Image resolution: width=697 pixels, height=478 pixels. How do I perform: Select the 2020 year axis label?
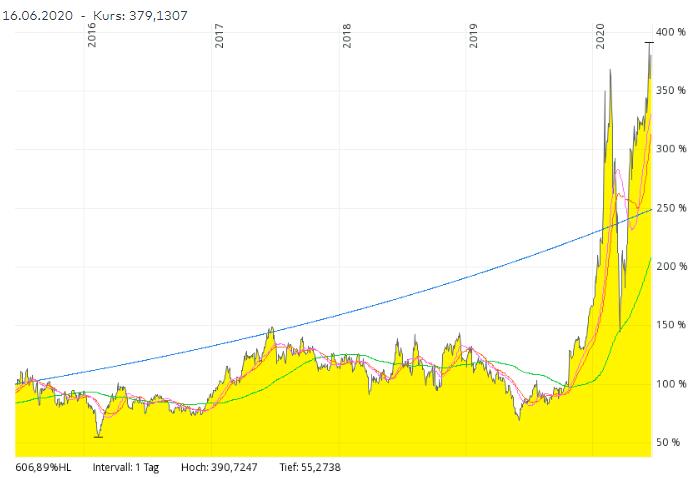click(601, 35)
